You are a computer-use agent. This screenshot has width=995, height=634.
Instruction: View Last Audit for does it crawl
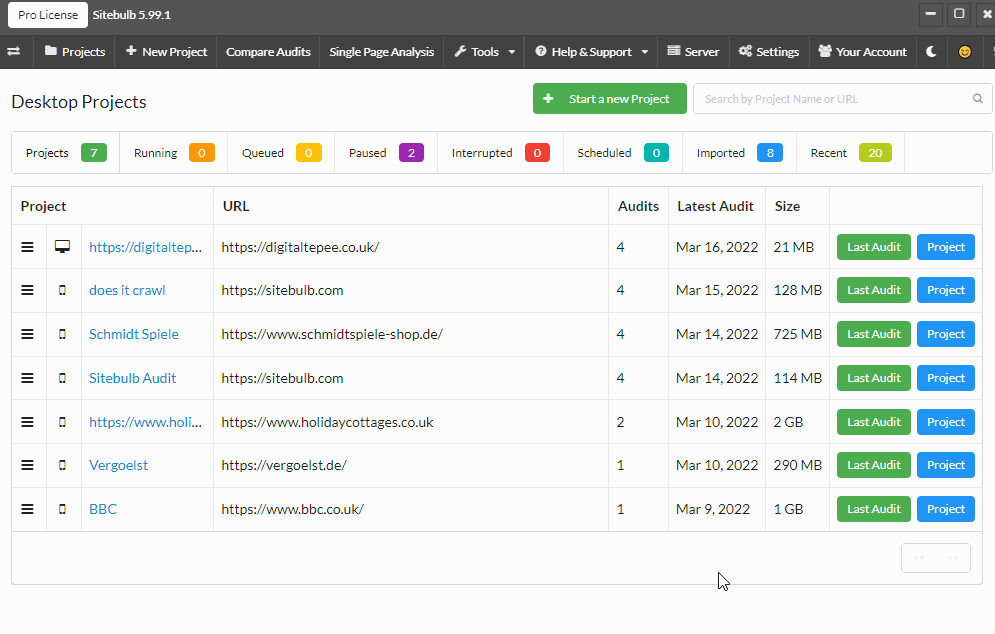click(x=874, y=290)
